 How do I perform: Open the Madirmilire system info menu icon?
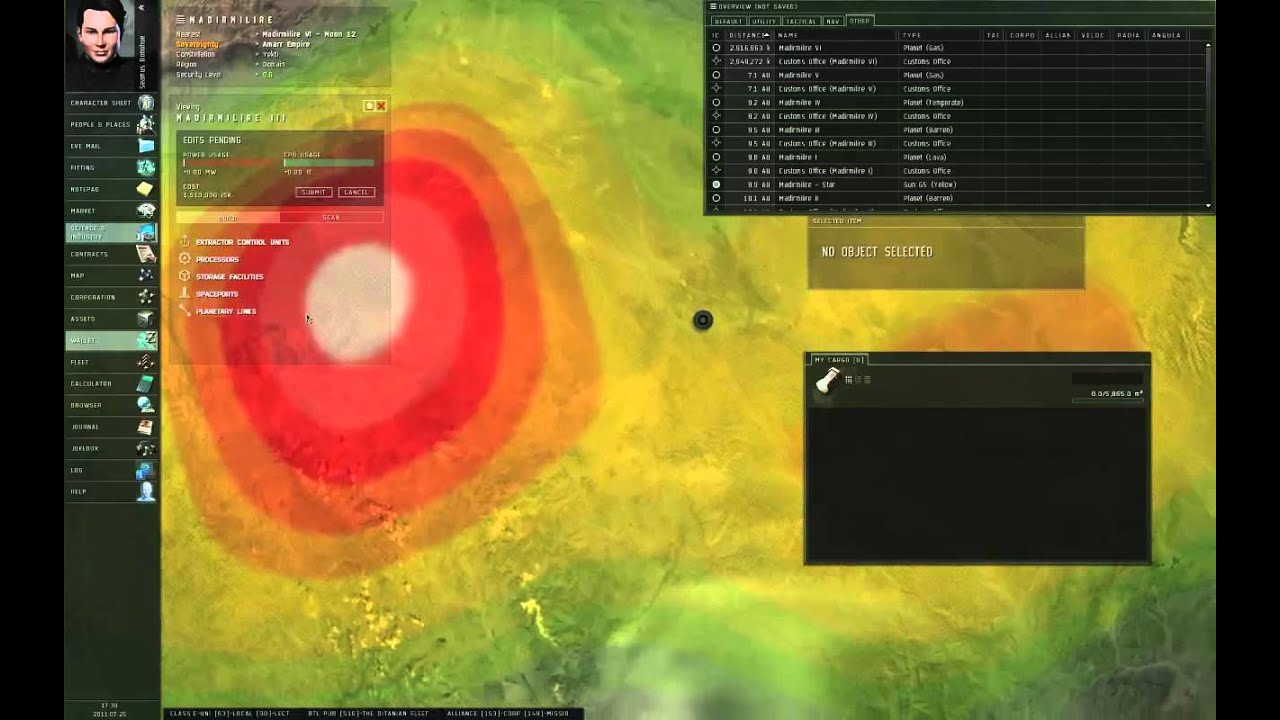coord(180,19)
